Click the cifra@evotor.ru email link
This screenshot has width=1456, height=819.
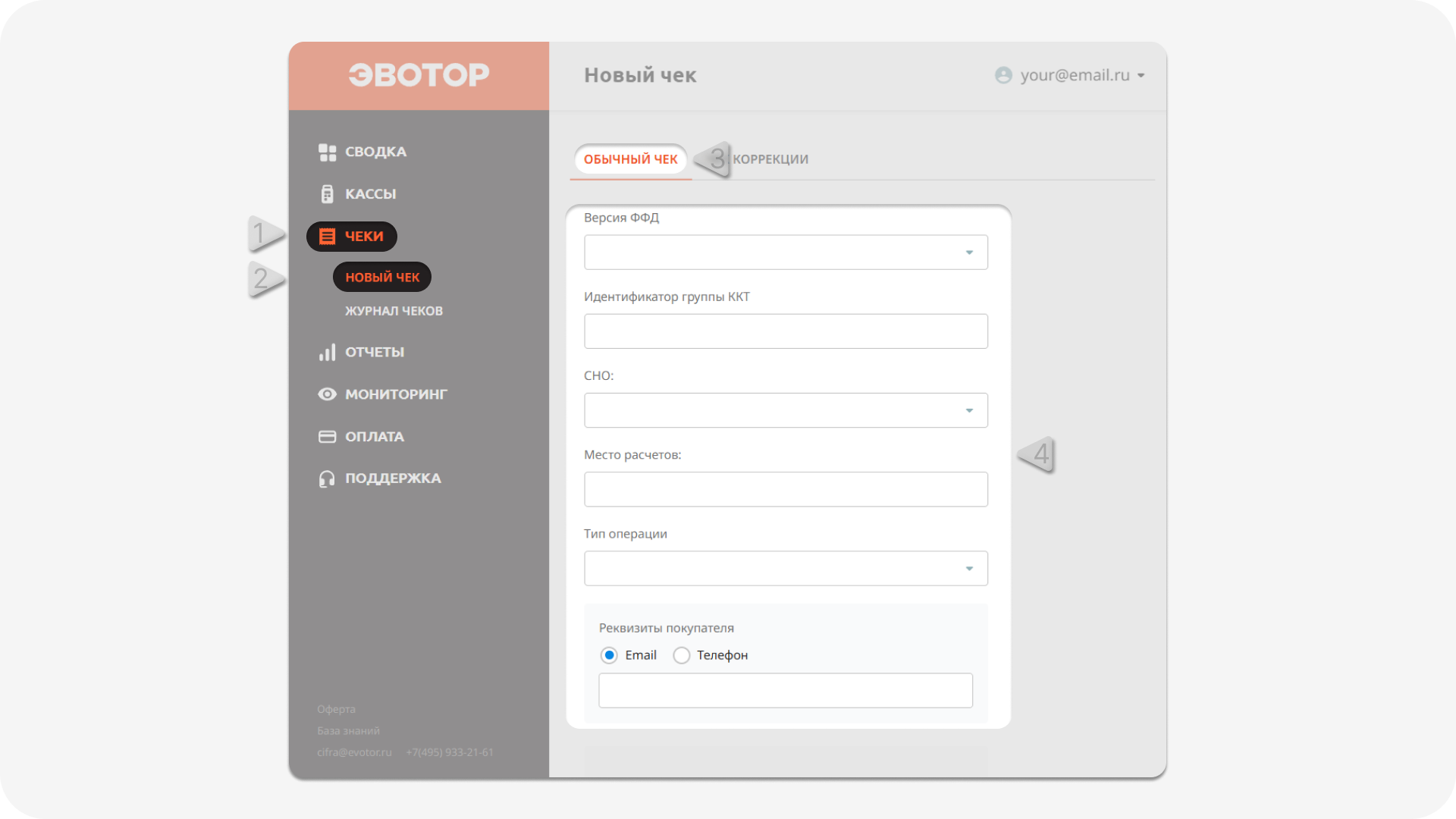(x=354, y=752)
